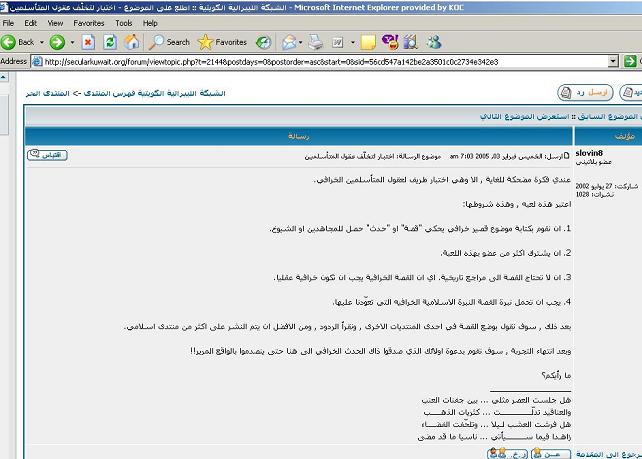
Task: Open the File menu
Action: [x=9, y=22]
